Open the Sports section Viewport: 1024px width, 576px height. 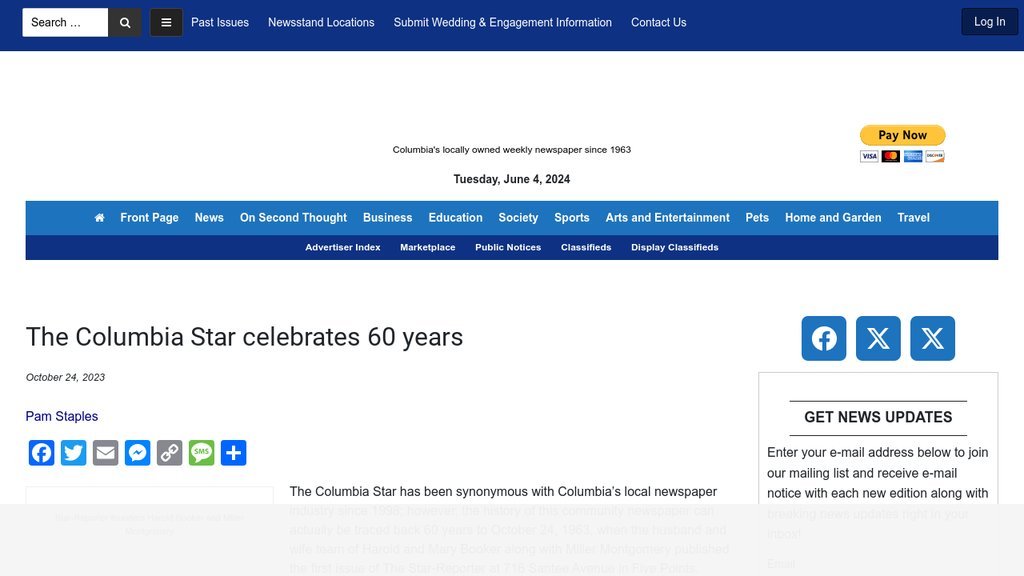click(x=572, y=217)
